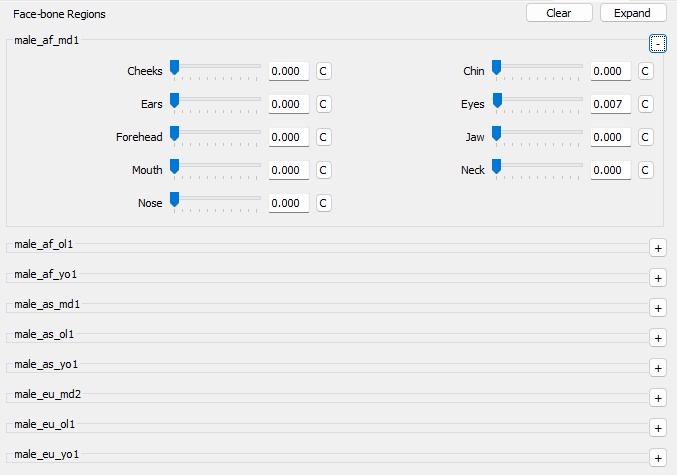Expand the male_af_yo1 section
The height and width of the screenshot is (475, 677).
(657, 278)
